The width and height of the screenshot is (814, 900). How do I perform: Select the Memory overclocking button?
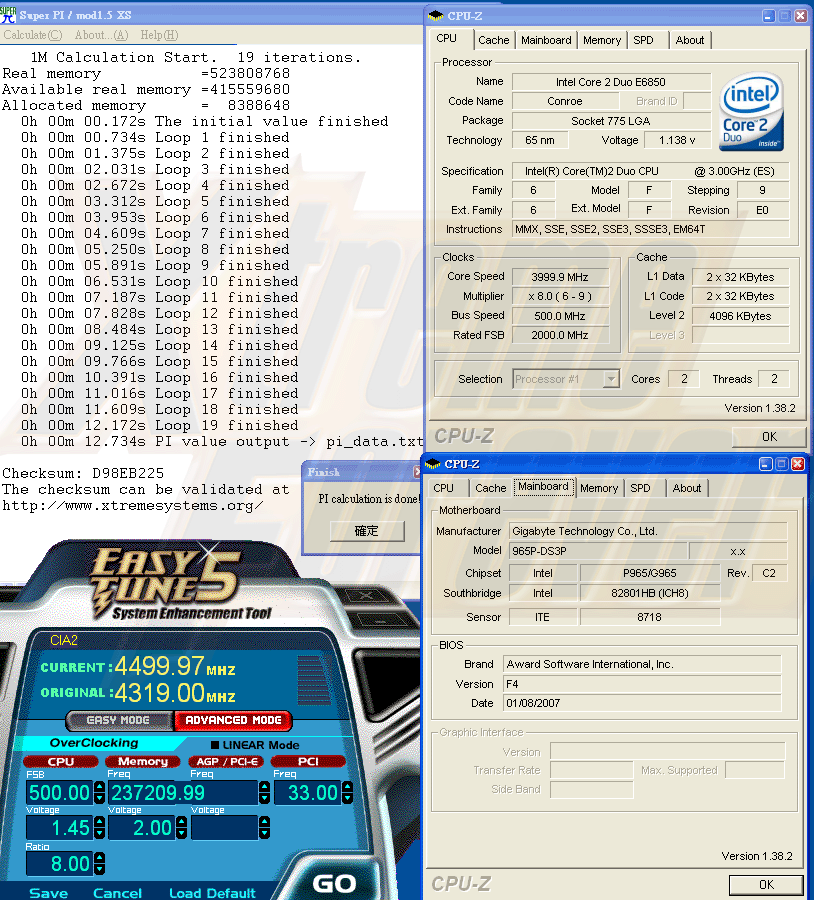142,762
